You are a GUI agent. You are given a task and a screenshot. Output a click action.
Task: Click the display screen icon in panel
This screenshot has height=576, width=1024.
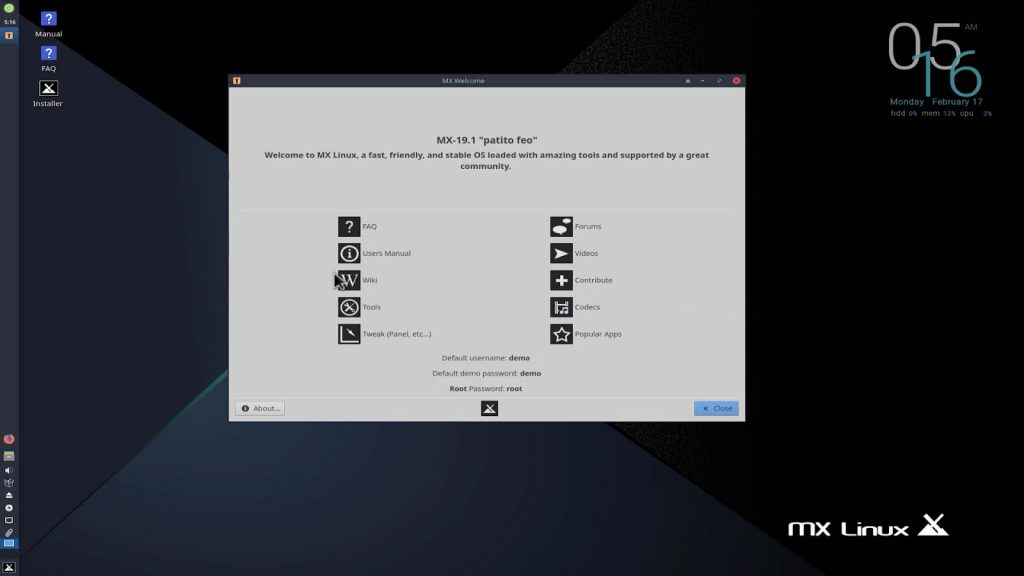pos(9,520)
